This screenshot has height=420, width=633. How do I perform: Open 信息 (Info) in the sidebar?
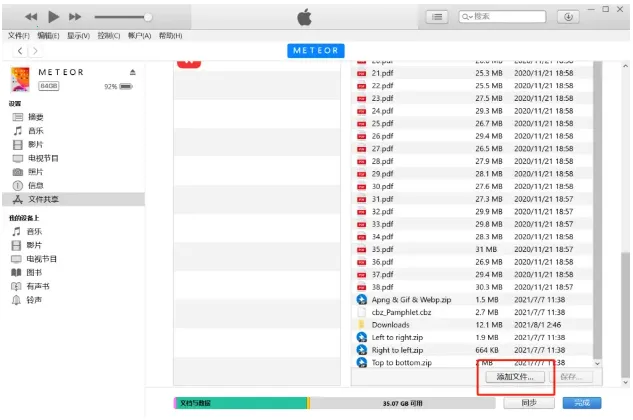coord(35,185)
